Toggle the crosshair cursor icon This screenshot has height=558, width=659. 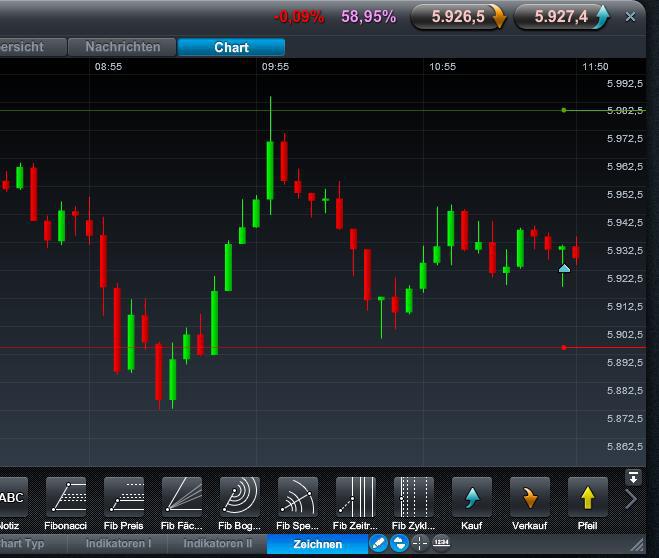pyautogui.click(x=419, y=543)
